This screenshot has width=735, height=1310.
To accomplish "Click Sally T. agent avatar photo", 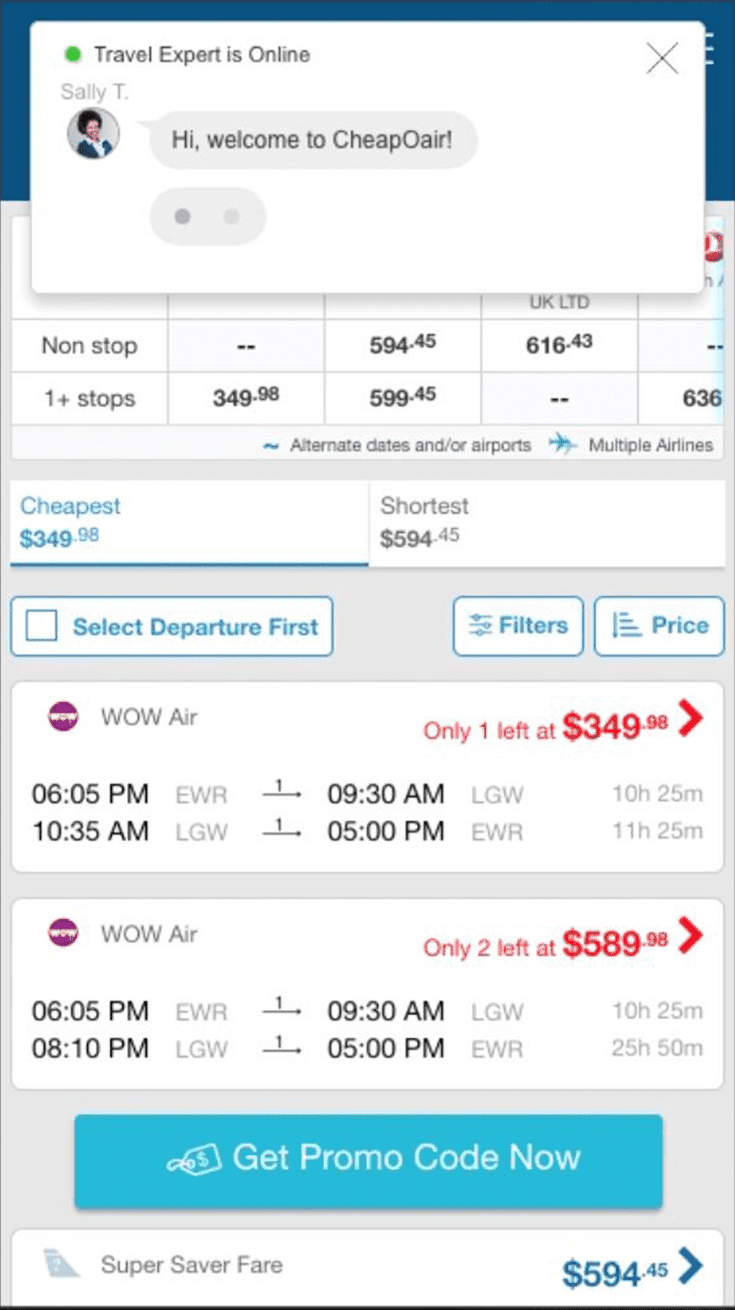I will tap(93, 134).
